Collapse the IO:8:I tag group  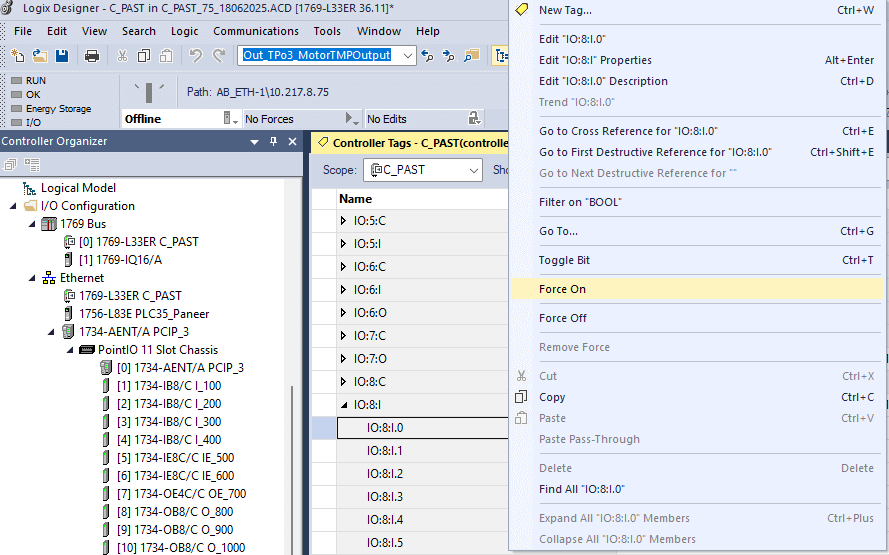[x=345, y=405]
